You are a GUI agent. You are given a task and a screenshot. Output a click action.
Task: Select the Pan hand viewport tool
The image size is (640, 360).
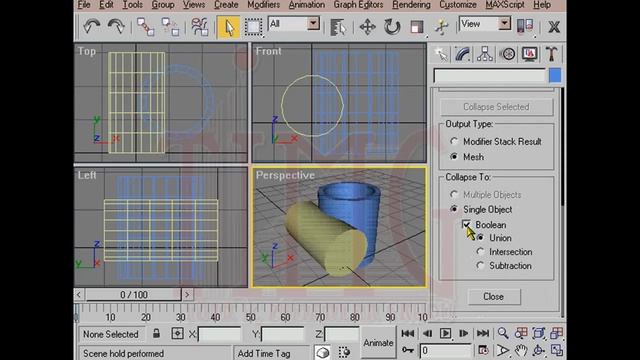tap(521, 351)
